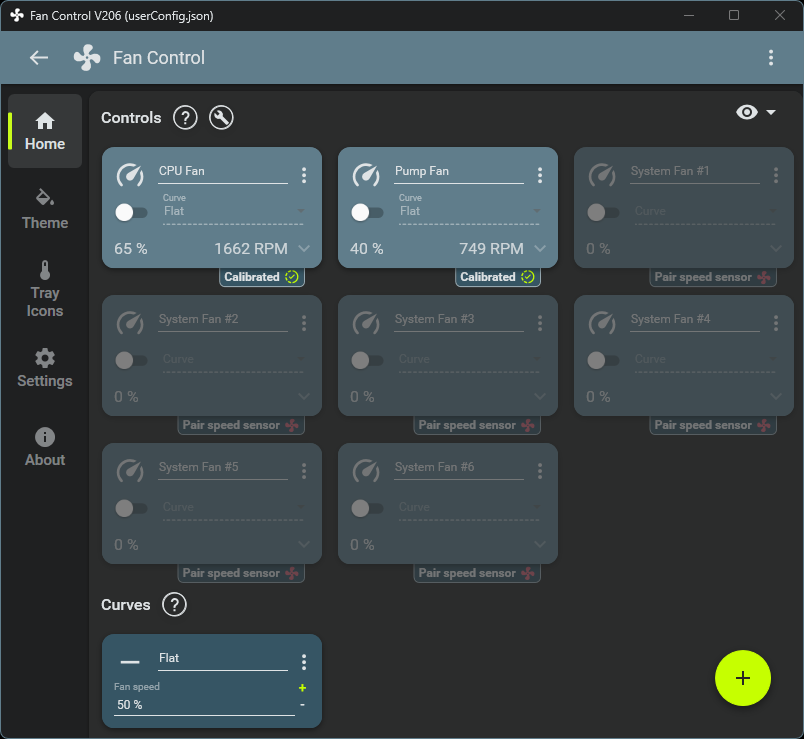The height and width of the screenshot is (739, 804).
Task: Expand Pump Fan card details chevron
Action: 540,249
